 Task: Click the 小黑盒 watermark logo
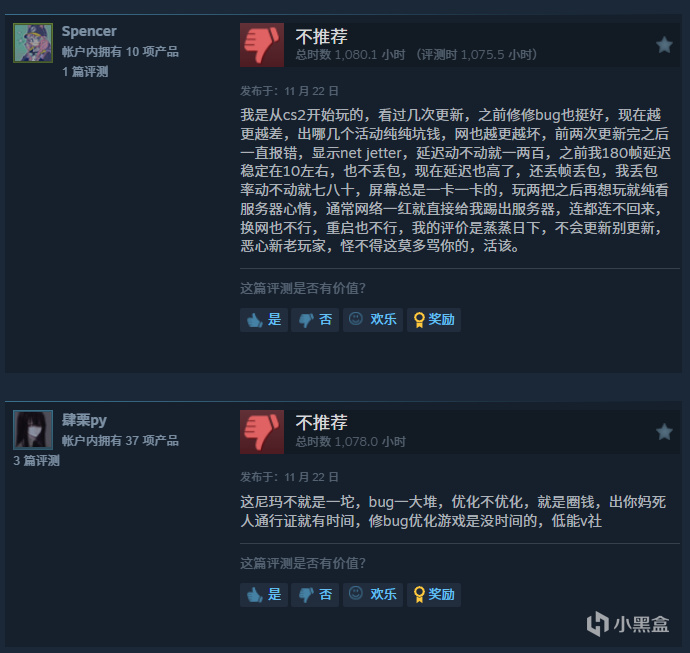point(628,624)
